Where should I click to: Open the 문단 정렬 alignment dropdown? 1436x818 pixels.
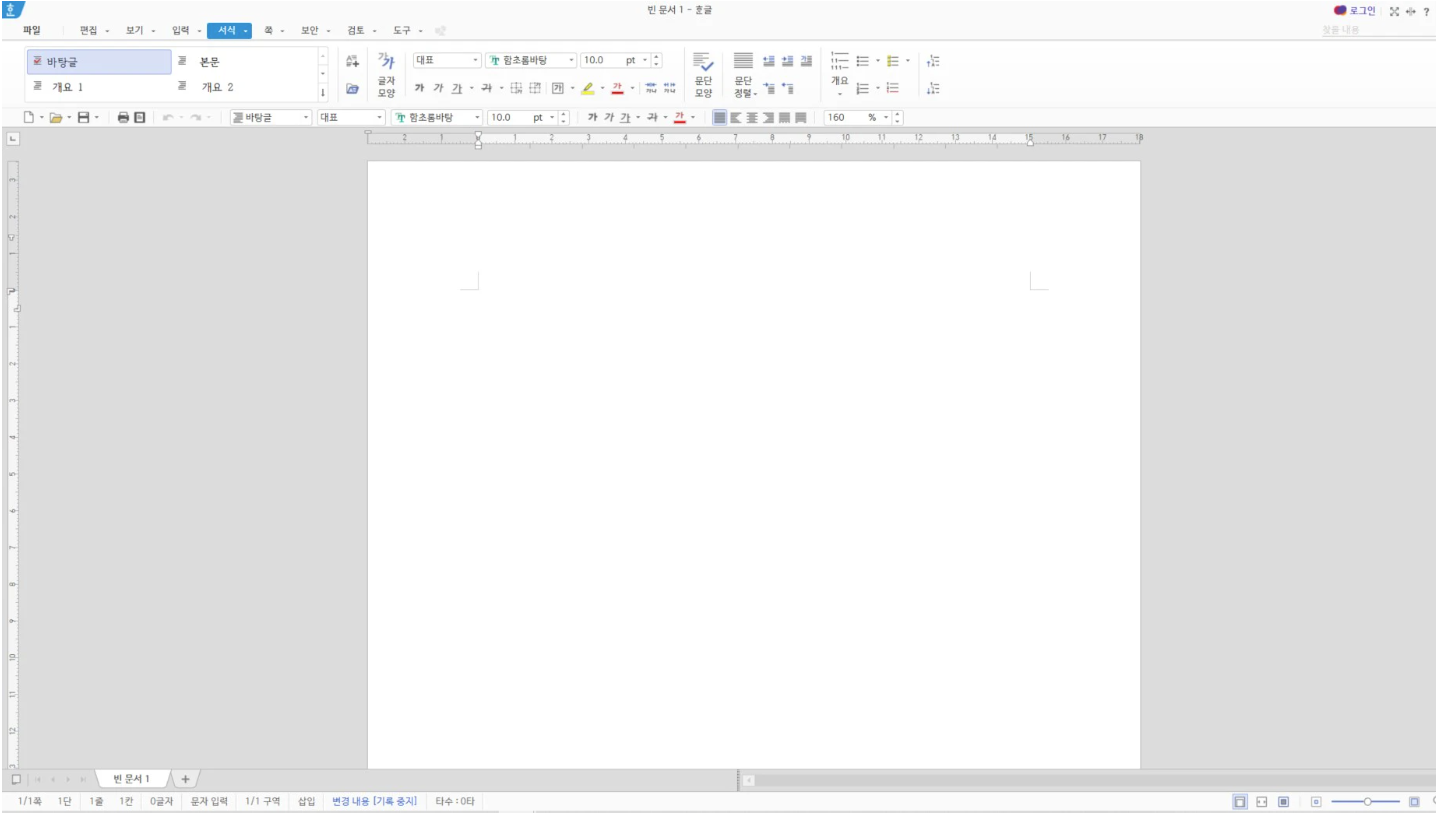(x=743, y=86)
